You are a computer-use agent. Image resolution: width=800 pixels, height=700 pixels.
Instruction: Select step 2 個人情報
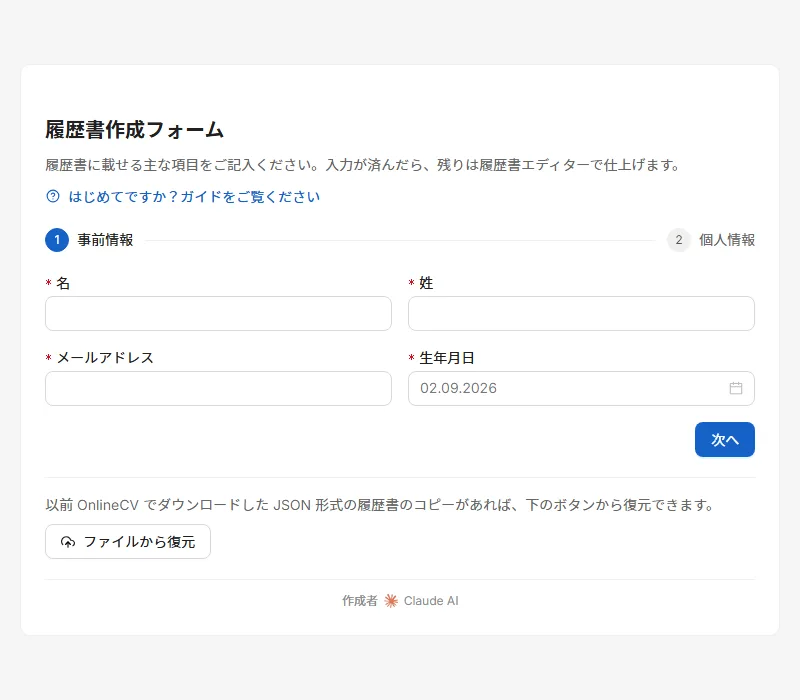(711, 240)
